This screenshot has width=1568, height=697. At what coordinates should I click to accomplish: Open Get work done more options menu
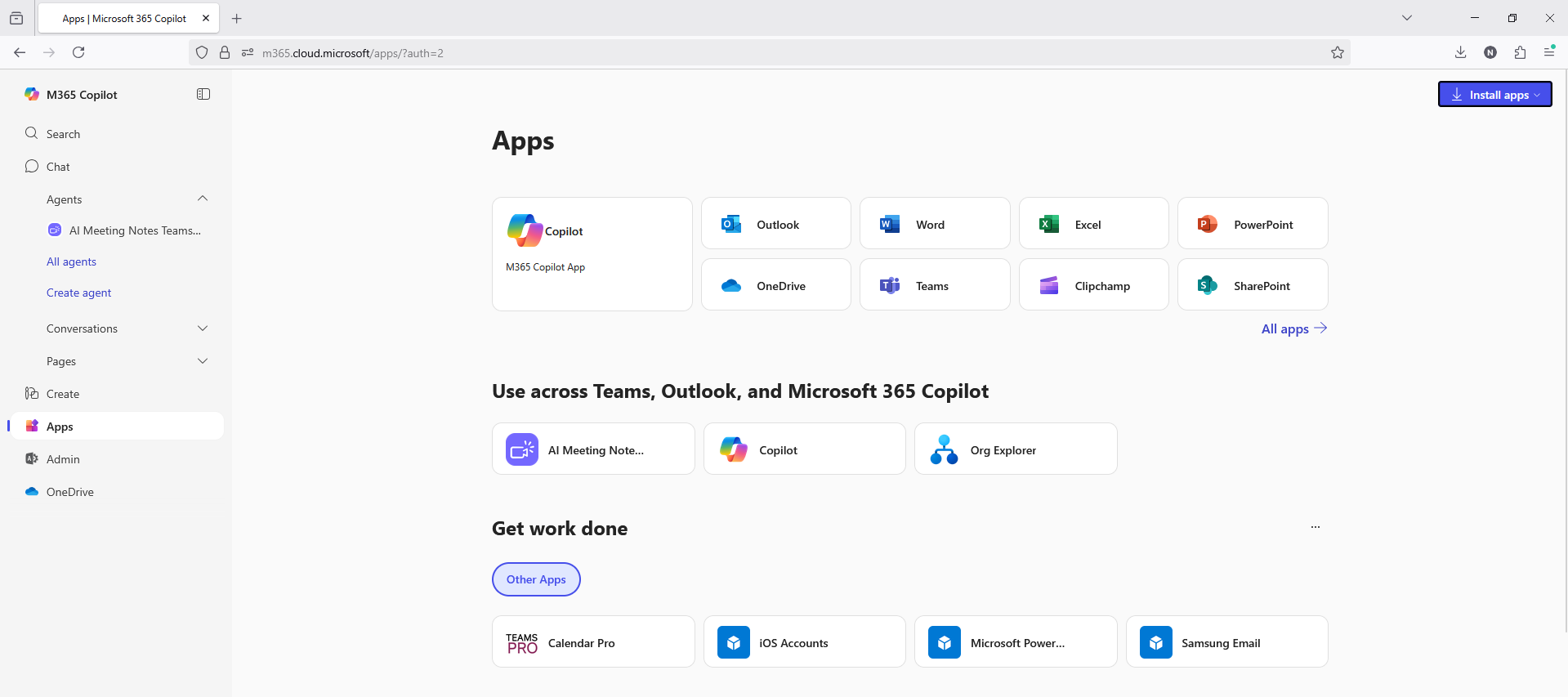(1315, 527)
